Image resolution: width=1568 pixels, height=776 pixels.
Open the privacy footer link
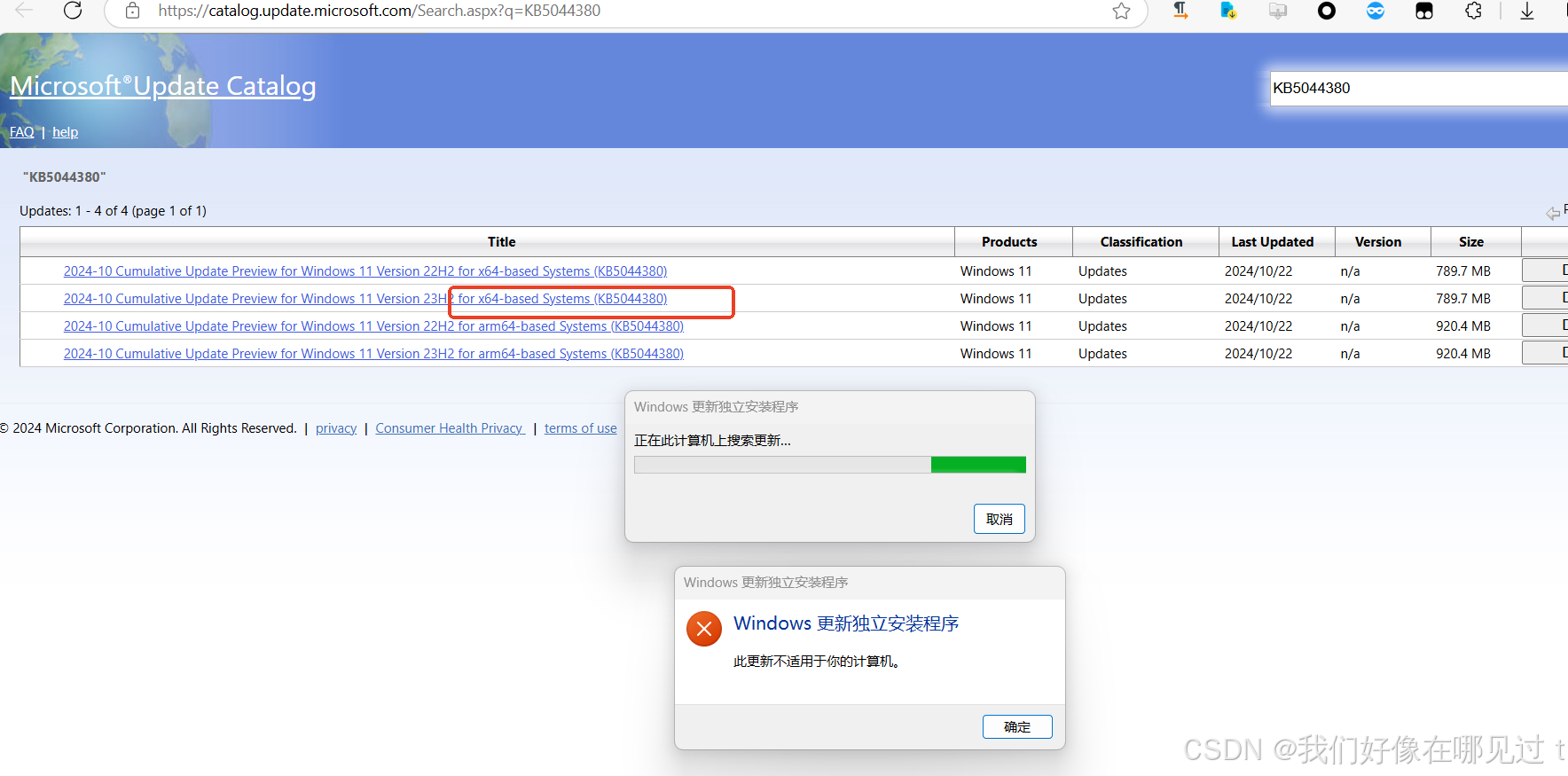336,428
